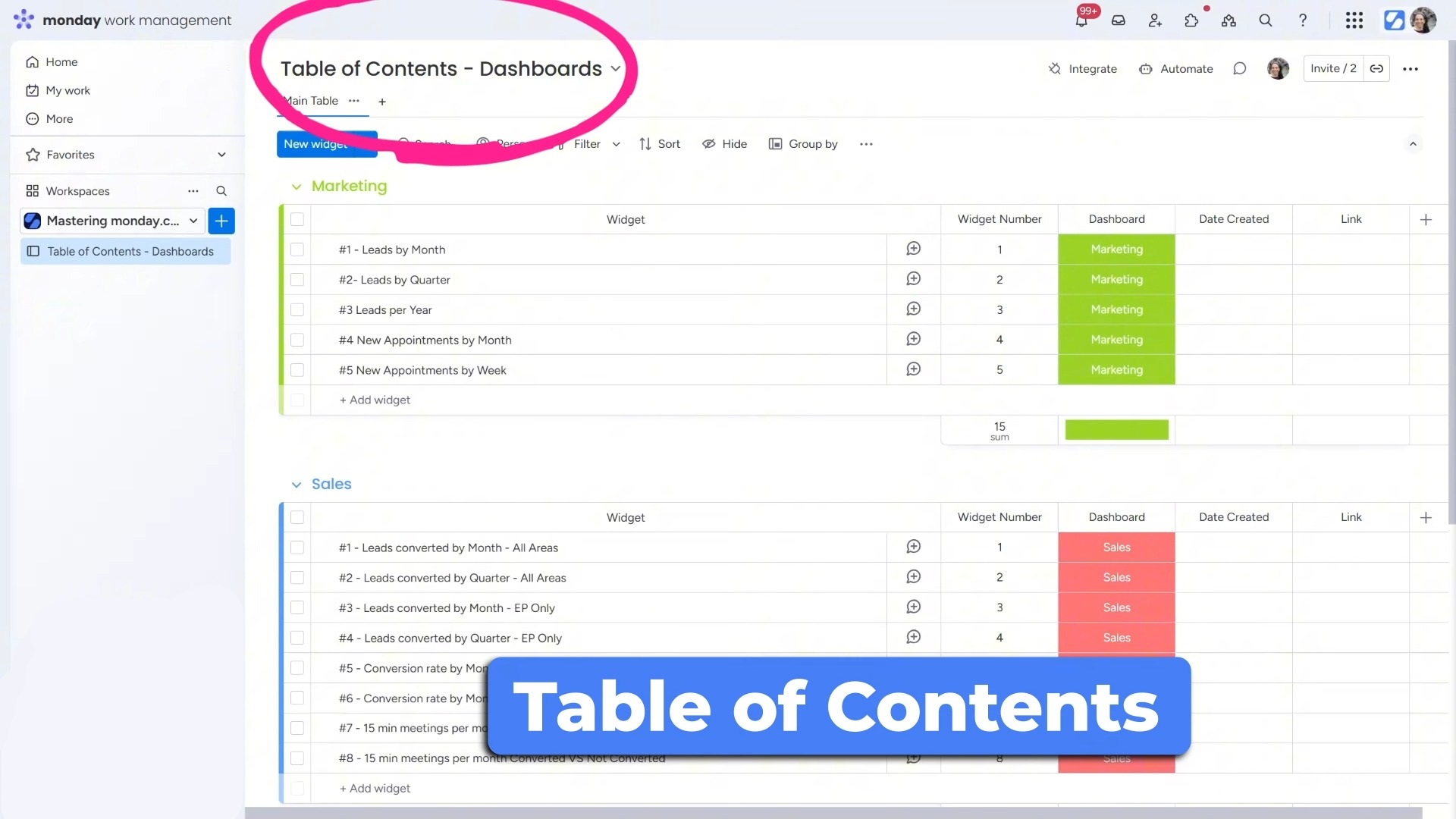Image resolution: width=1456 pixels, height=819 pixels.
Task: Click Automate button
Action: click(x=1176, y=69)
